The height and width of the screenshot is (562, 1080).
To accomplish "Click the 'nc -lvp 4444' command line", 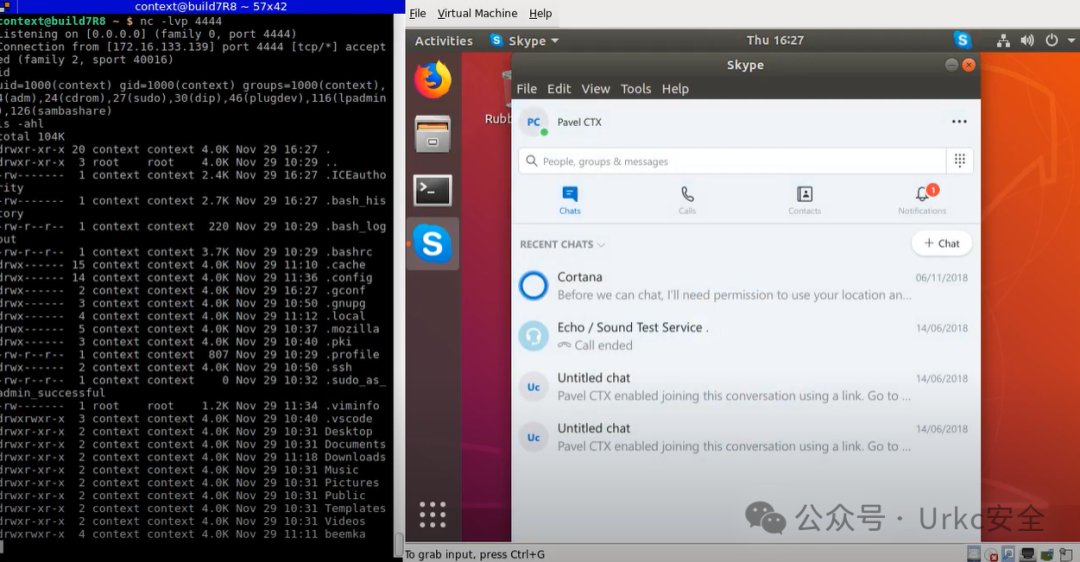I will [181, 21].
